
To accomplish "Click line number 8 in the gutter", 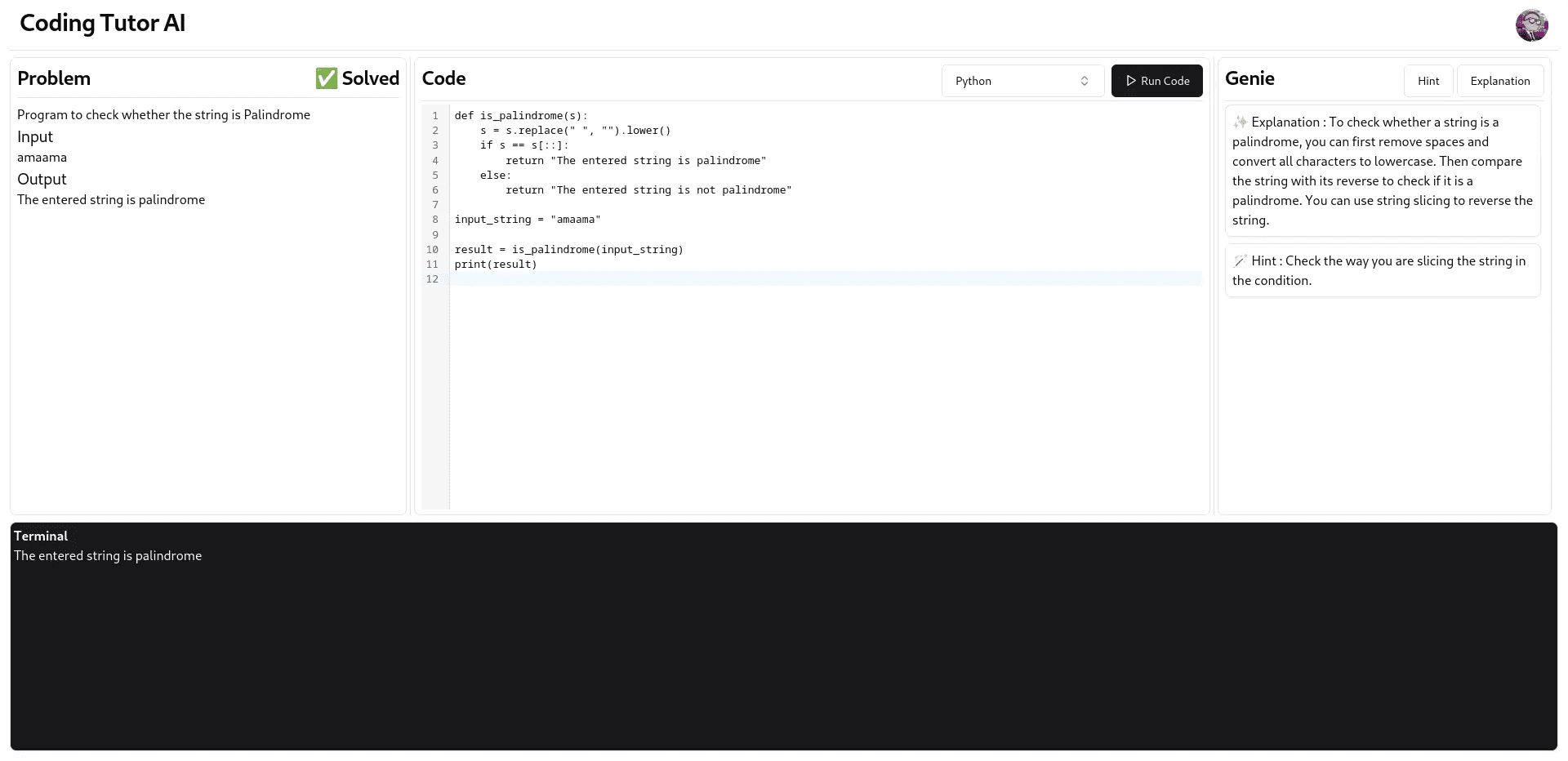I will [435, 220].
